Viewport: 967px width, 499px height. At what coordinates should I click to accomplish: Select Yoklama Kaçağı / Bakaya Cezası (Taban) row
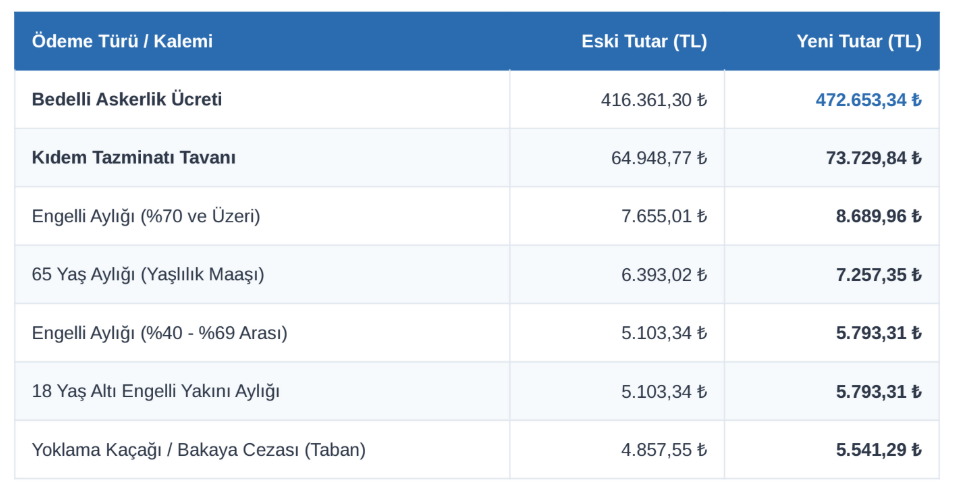pos(477,450)
